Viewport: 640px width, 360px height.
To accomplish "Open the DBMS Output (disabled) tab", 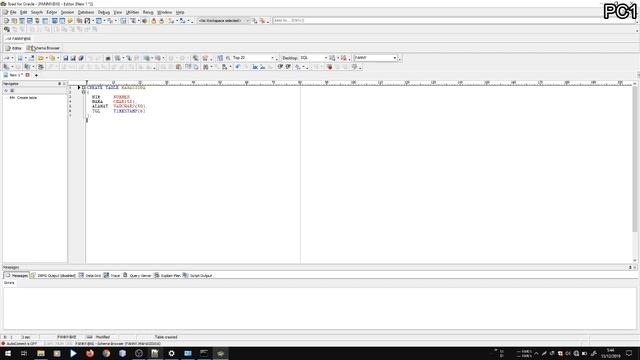I will click(x=53, y=276).
